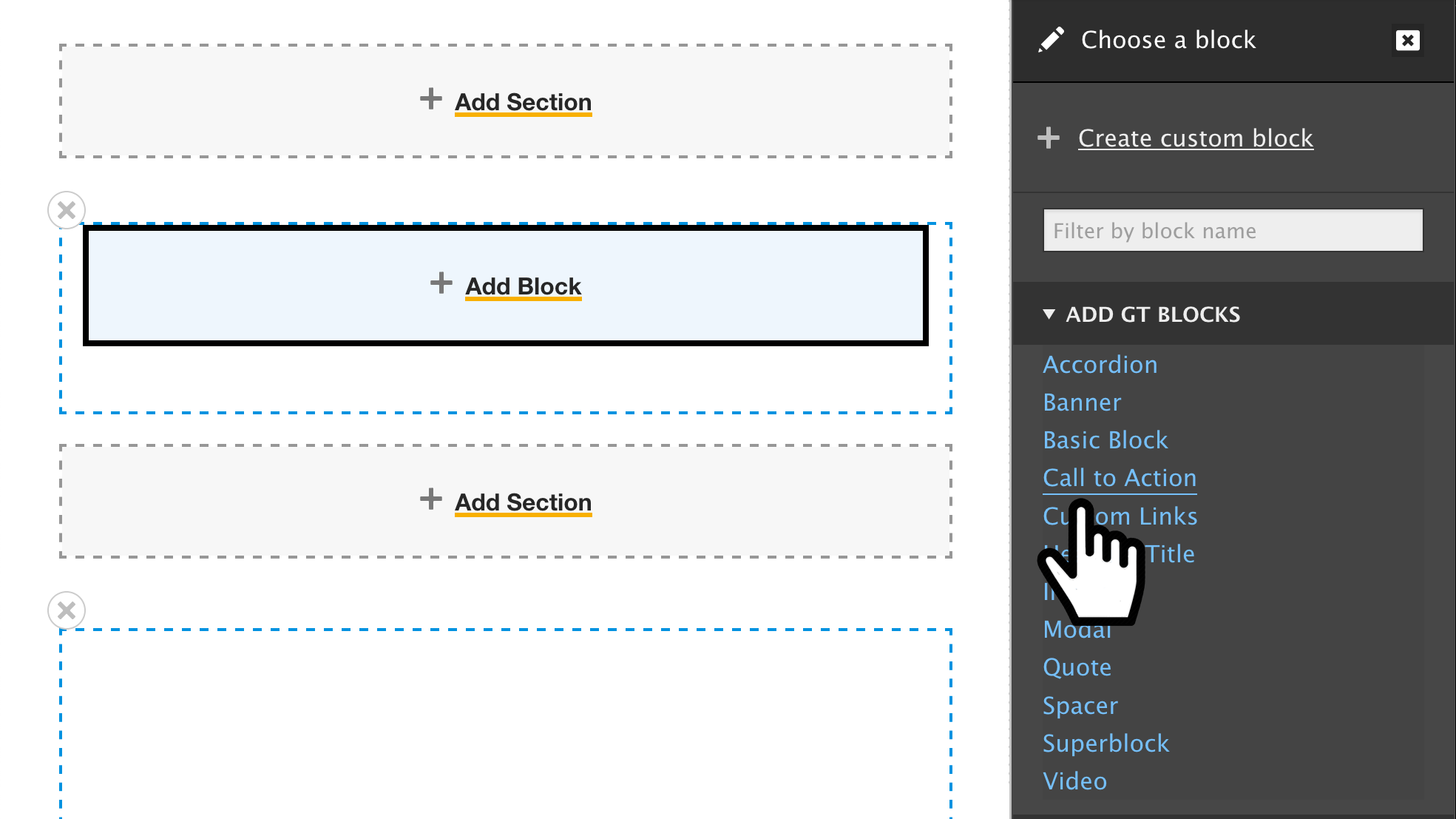Click the pencil icon beside Choose a block
The width and height of the screenshot is (1456, 819).
tap(1051, 40)
